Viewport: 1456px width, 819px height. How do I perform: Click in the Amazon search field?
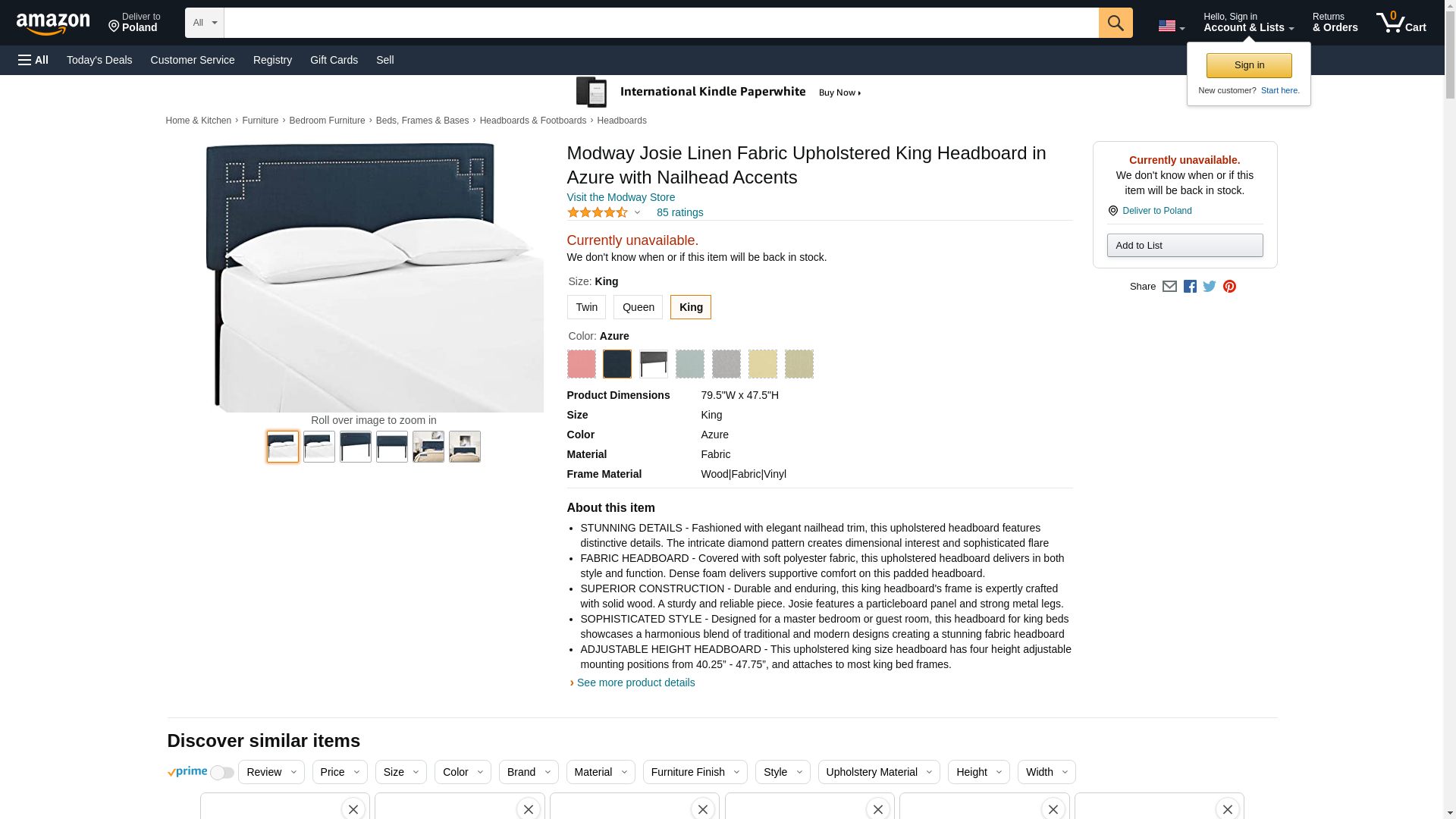[661, 23]
